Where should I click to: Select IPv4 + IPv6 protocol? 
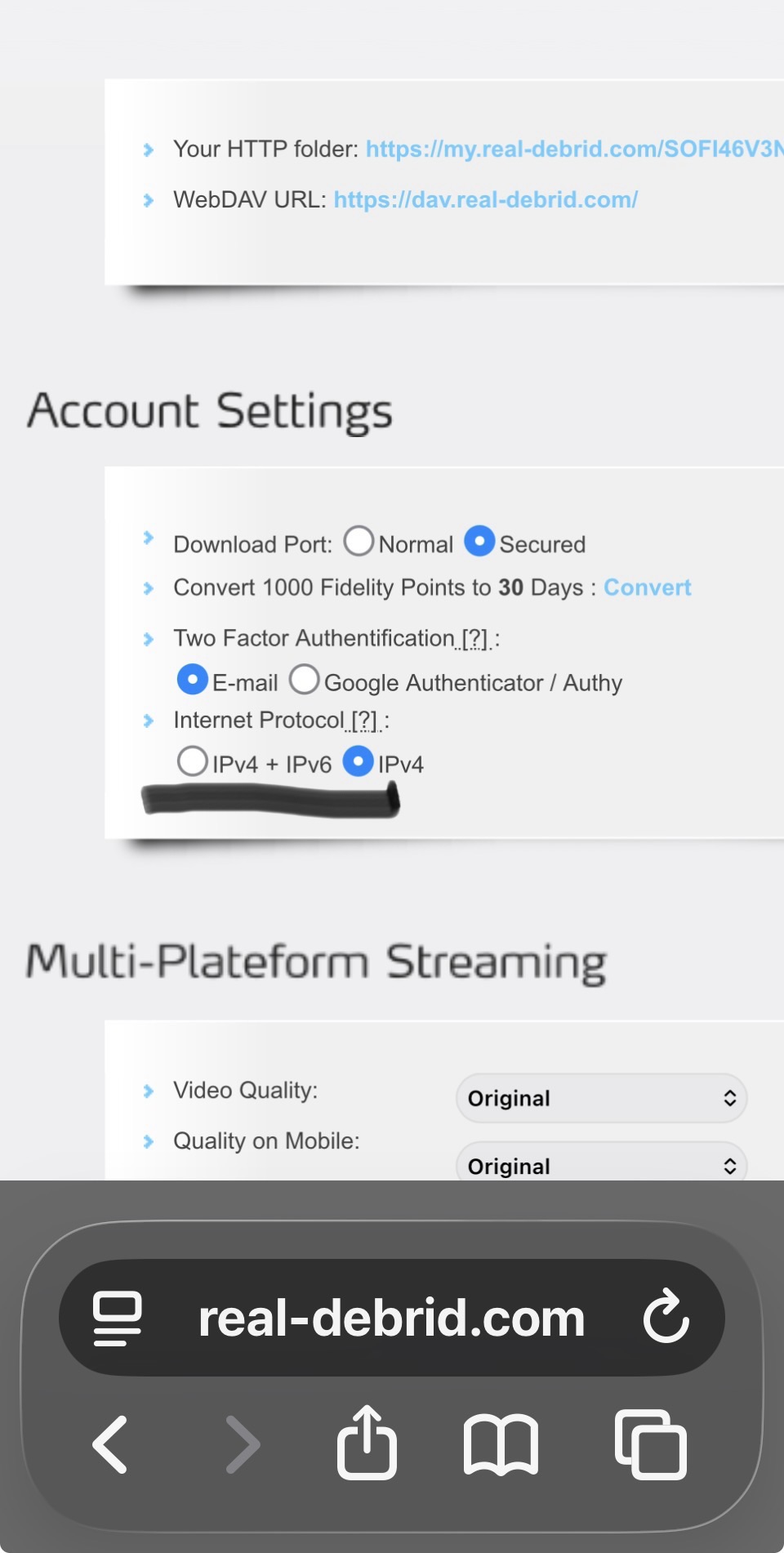[x=192, y=761]
